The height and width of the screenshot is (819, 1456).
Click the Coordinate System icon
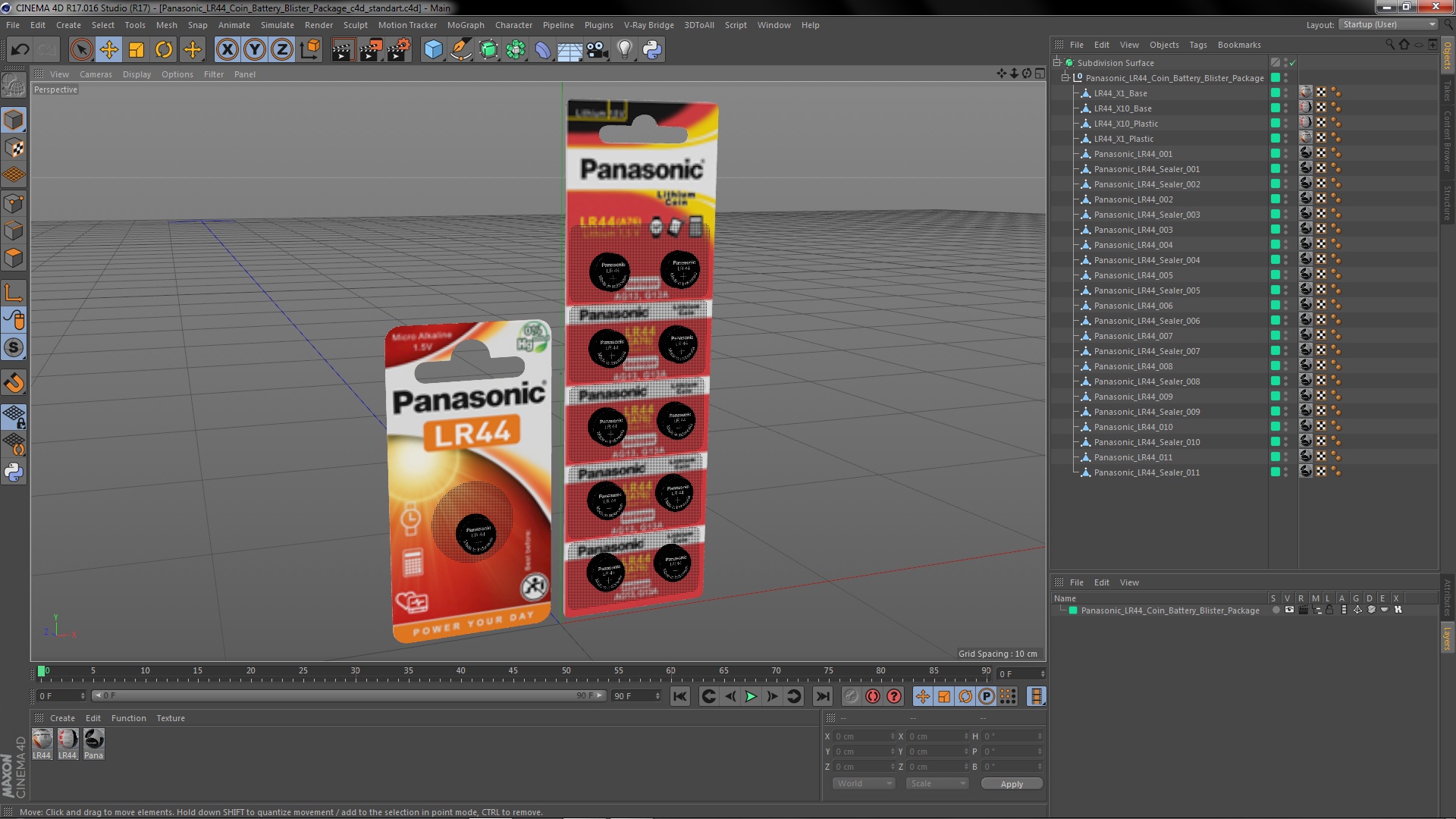pos(309,50)
